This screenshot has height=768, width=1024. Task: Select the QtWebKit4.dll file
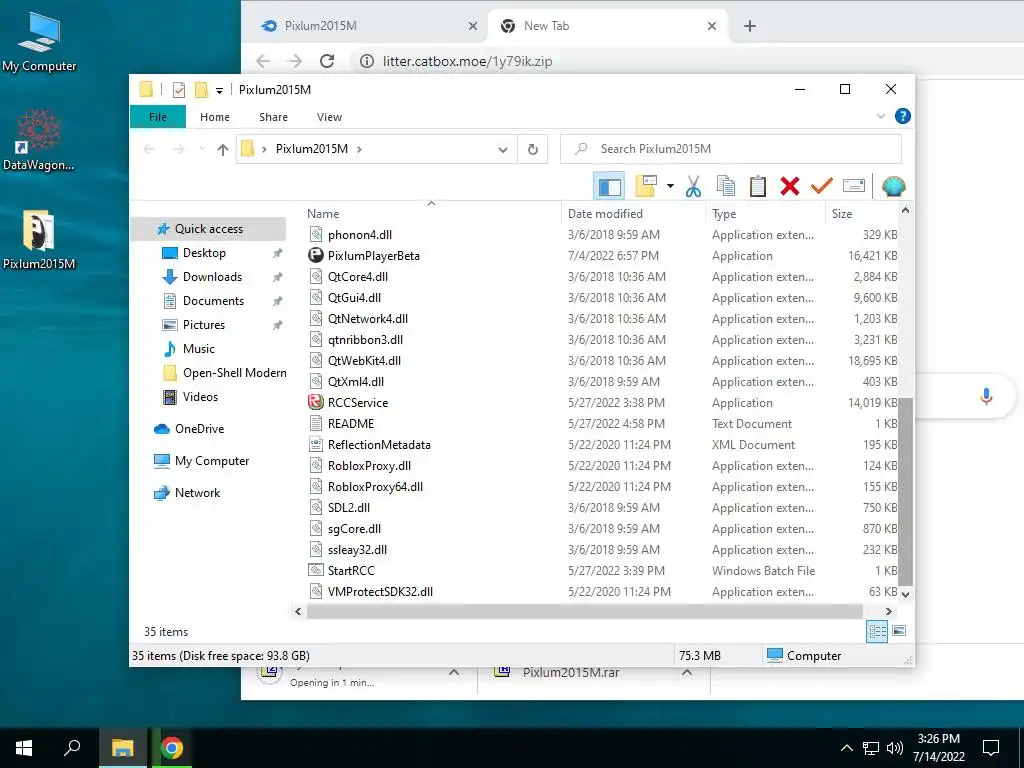[x=364, y=361]
